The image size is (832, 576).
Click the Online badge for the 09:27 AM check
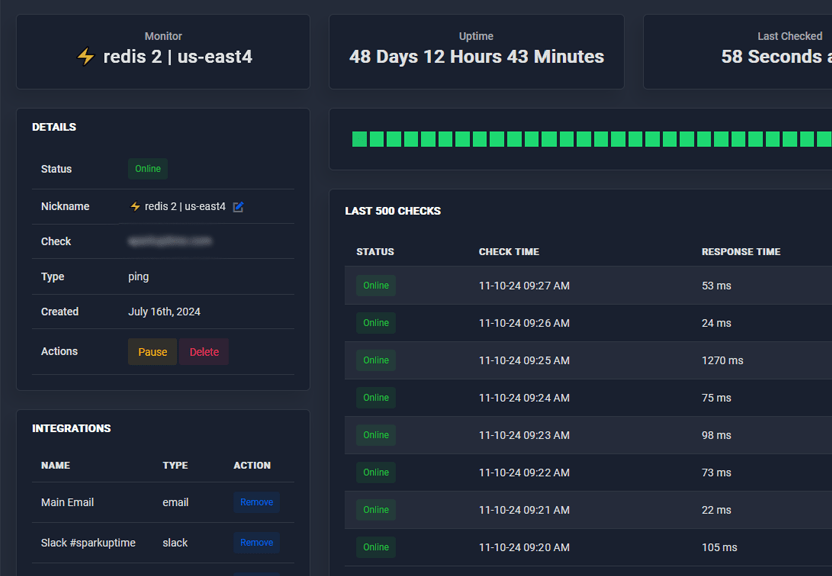[x=375, y=285]
